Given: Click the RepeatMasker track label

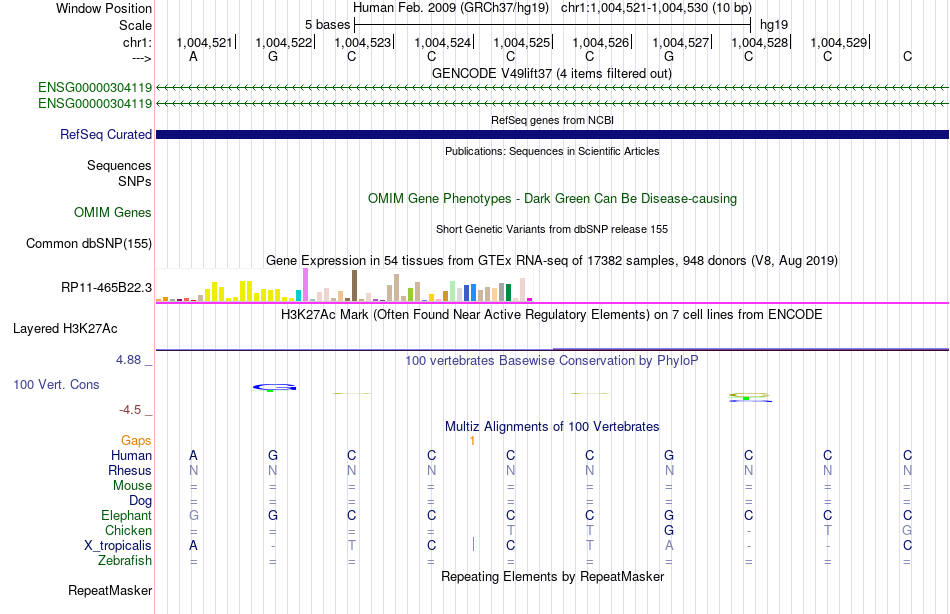Looking at the screenshot, I should tap(110, 590).
